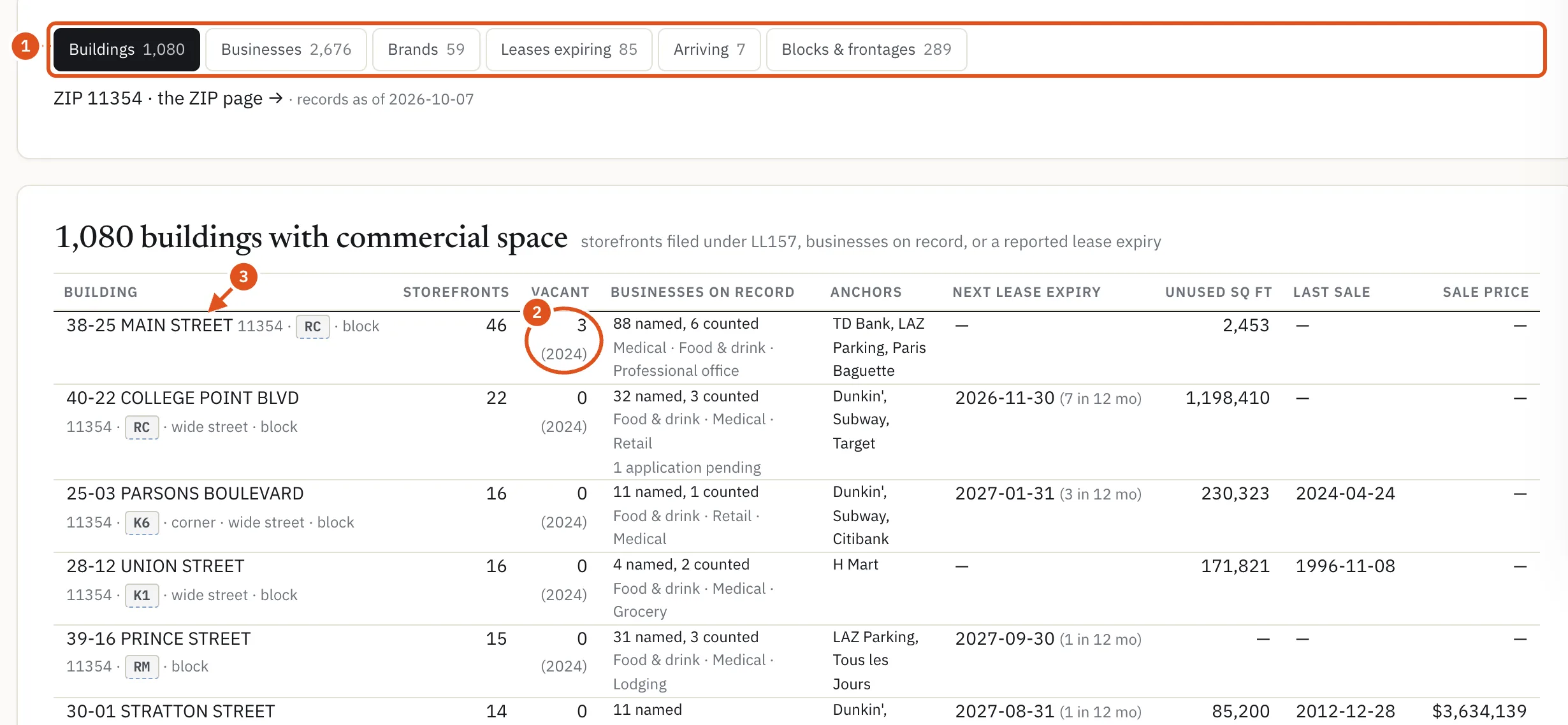Open the Leases expiring 85 tab
Screen dimensions: 1568x725
[x=569, y=50]
